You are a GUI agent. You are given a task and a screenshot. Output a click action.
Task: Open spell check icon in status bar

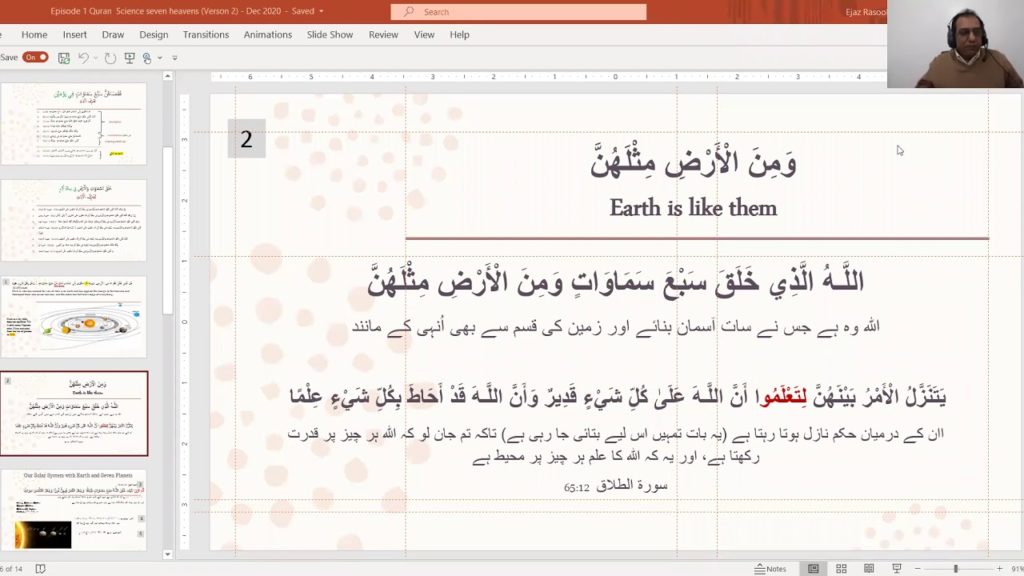click(41, 569)
